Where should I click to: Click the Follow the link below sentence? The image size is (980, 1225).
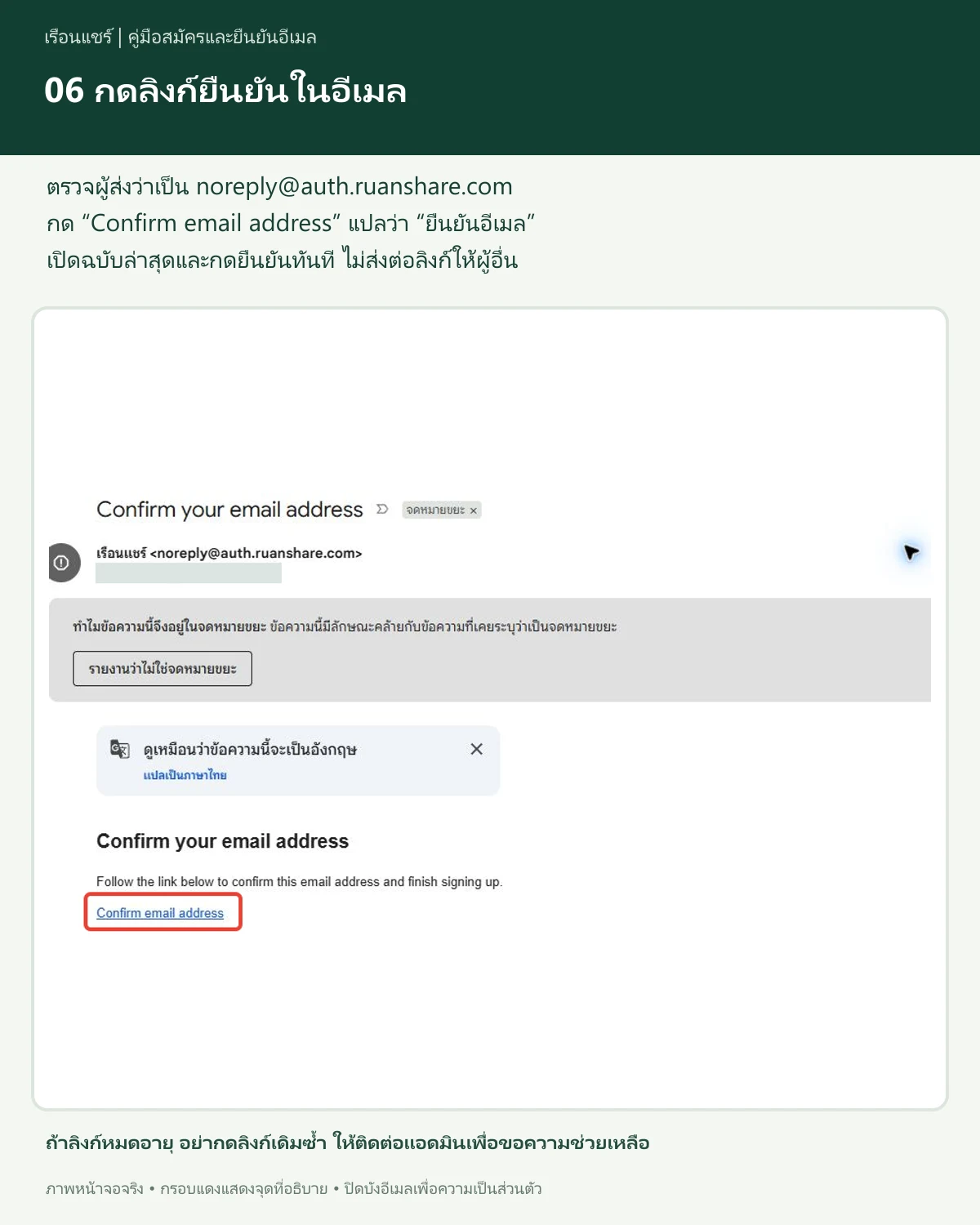tap(299, 882)
